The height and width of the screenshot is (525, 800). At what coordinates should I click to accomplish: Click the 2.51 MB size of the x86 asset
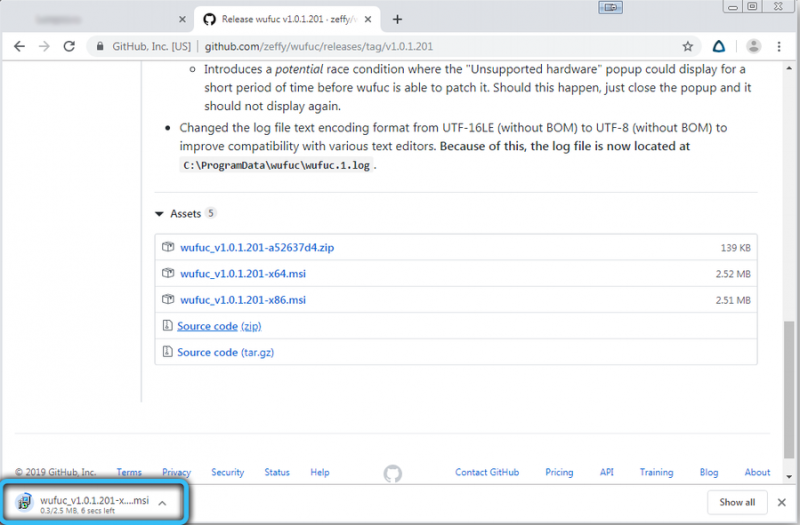(x=733, y=301)
